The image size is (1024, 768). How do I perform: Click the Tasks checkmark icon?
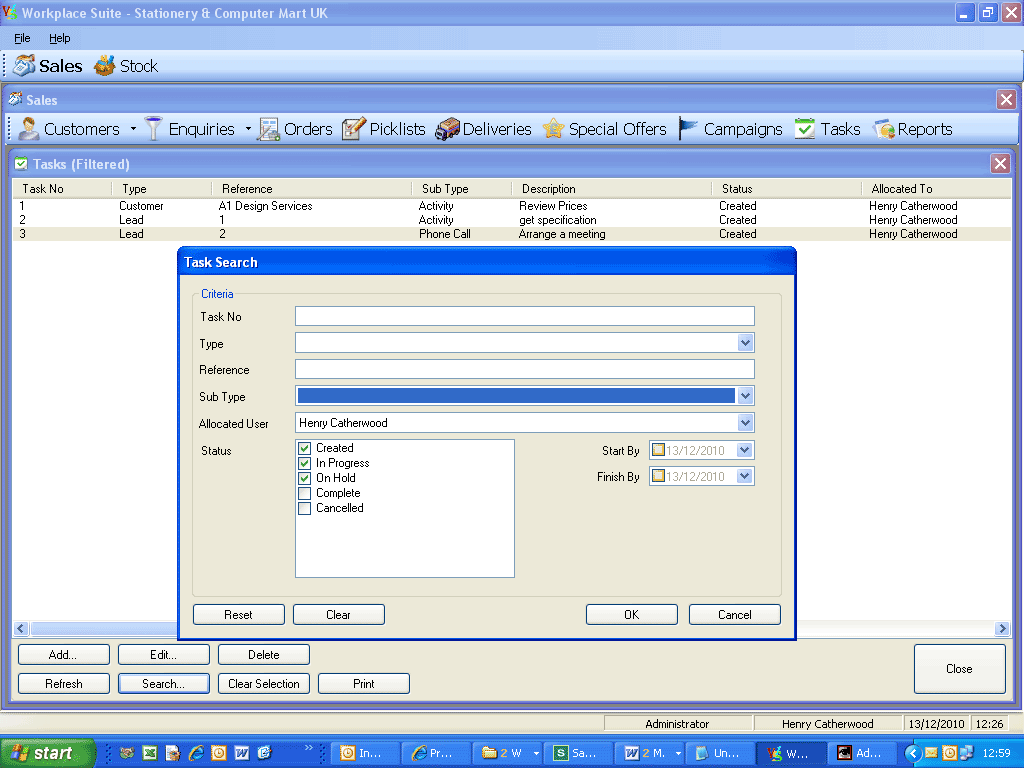click(805, 129)
